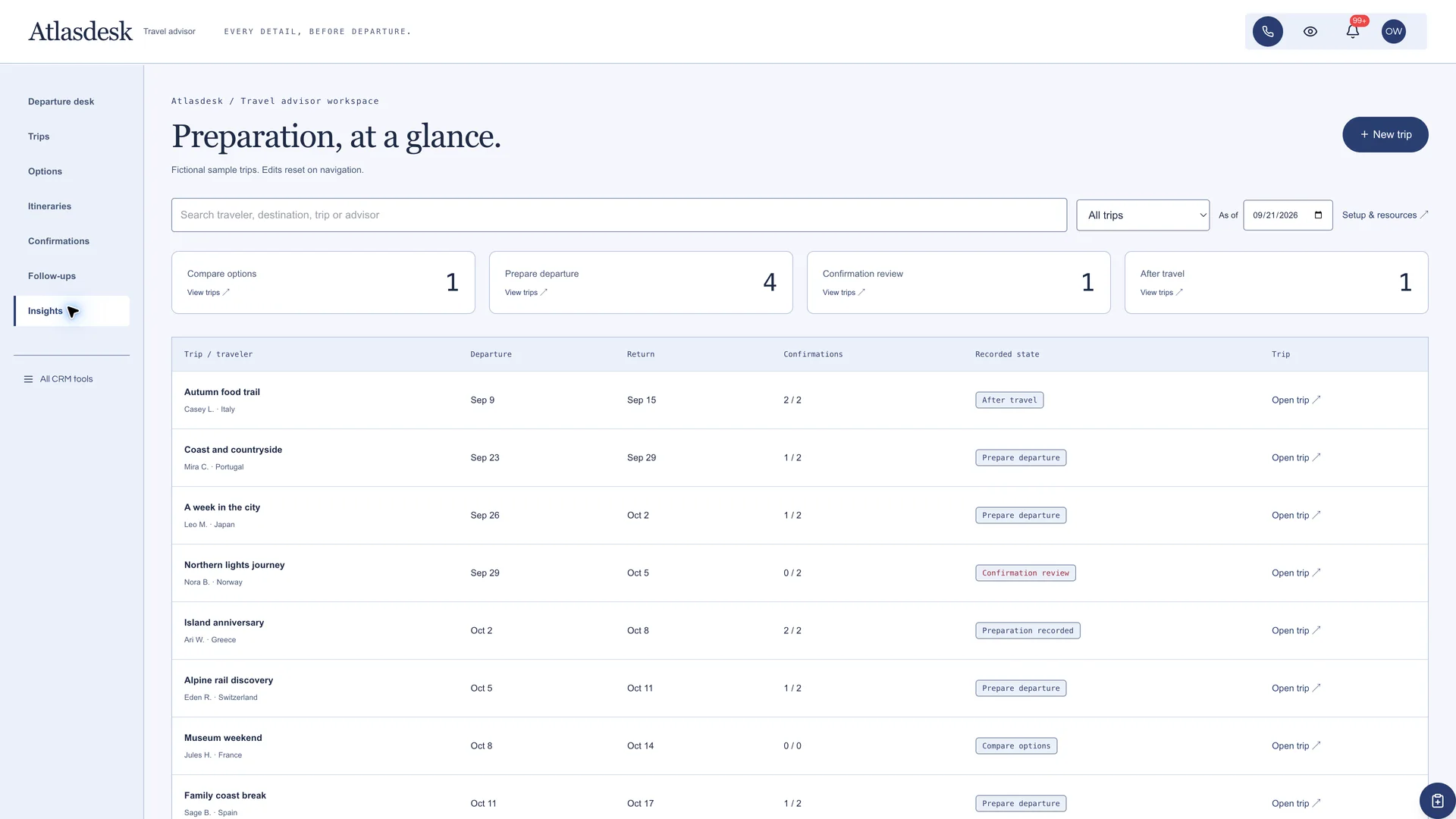1456x819 pixels.
Task: Open the date picker calendar icon
Action: point(1318,215)
